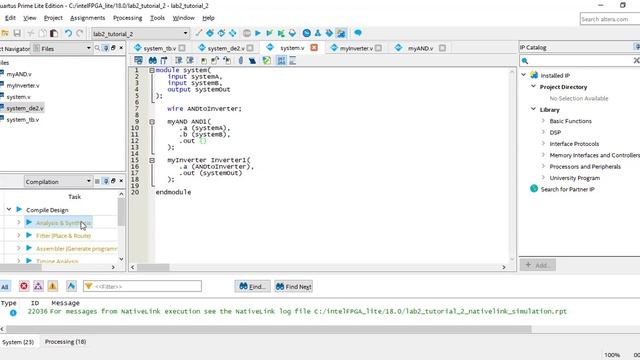Toggle line numbers icon in editor toolbar
The image size is (640, 360).
pyautogui.click(x=281, y=60)
